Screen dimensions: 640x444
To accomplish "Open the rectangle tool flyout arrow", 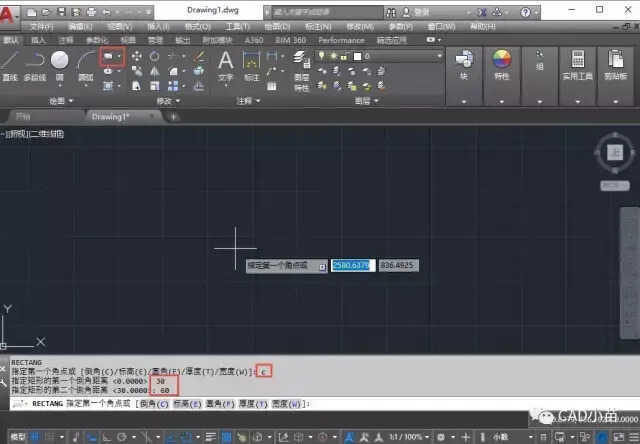I will point(119,56).
